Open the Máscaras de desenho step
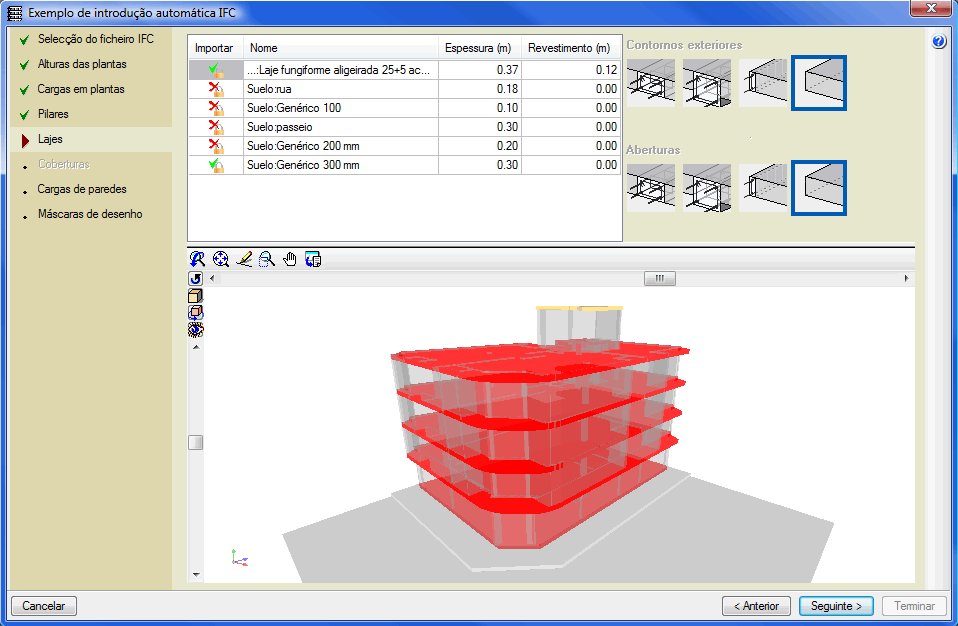Screen dimensions: 958x626 pos(90,214)
